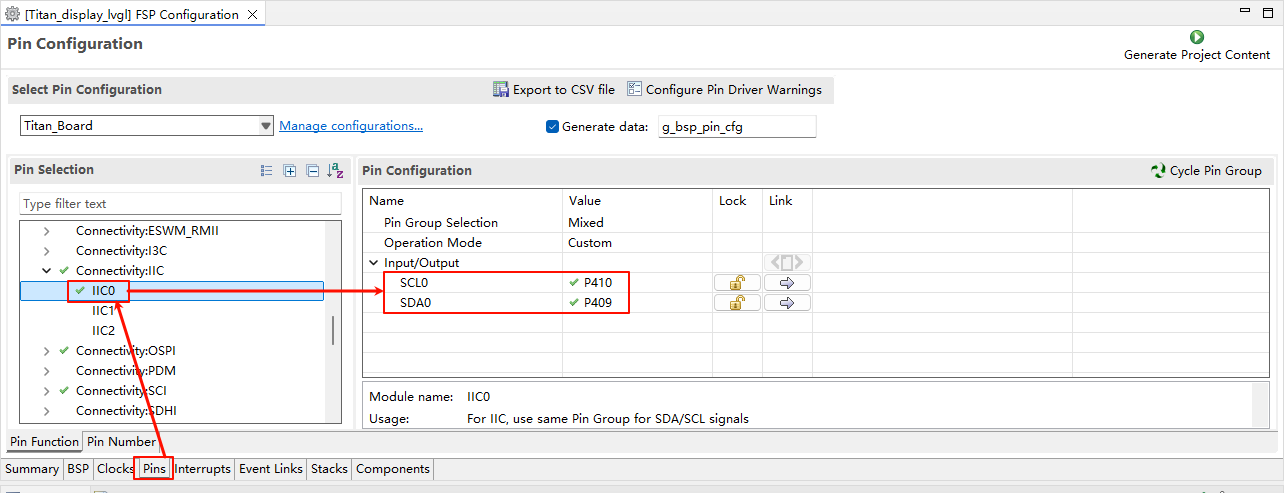
Task: Toggle the SDA0 padlock button
Action: point(737,303)
